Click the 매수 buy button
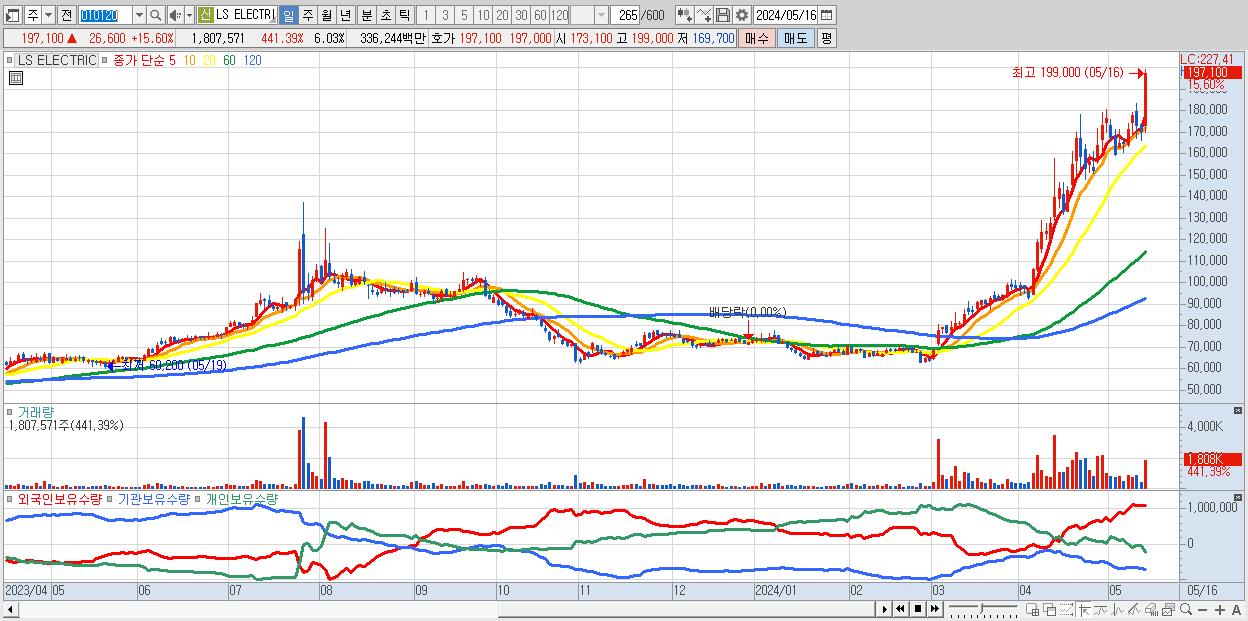Viewport: 1248px width, 621px height. click(757, 38)
